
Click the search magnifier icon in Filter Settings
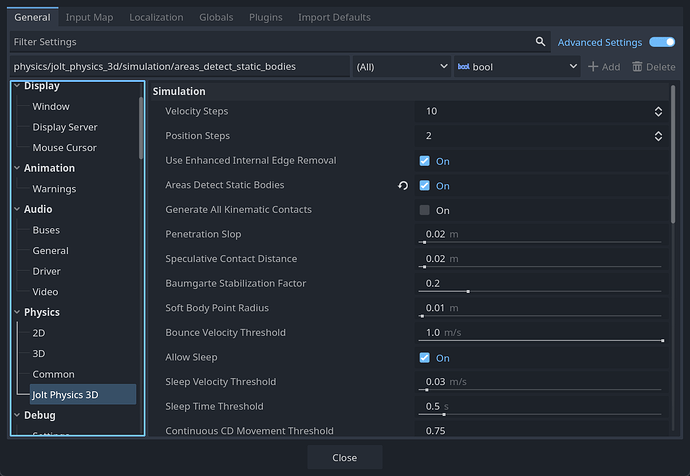[x=540, y=42]
